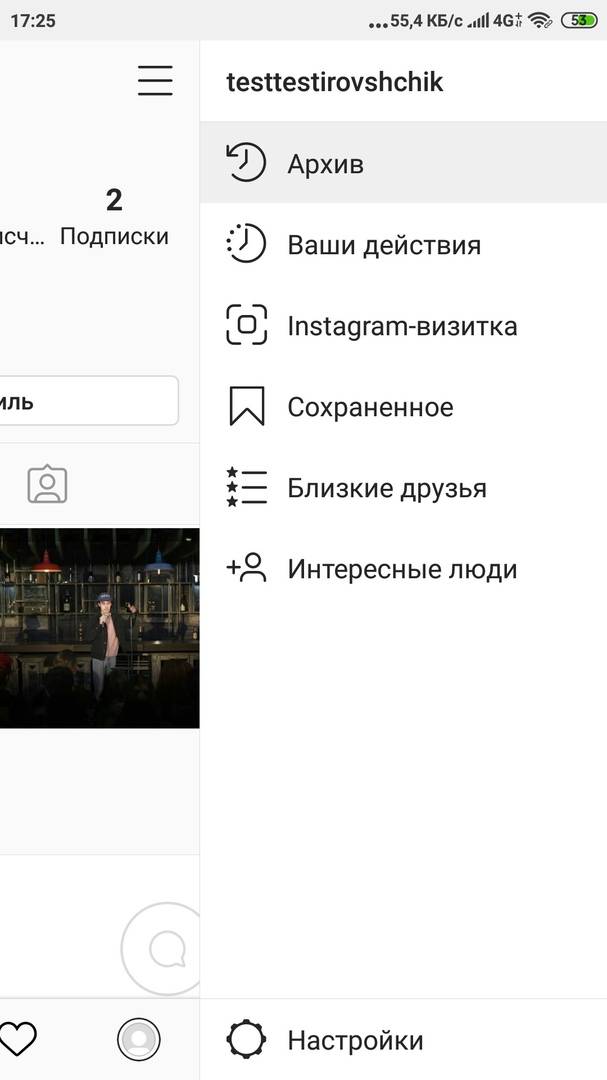Open Ваши действия
This screenshot has height=1080, width=607.
point(403,245)
